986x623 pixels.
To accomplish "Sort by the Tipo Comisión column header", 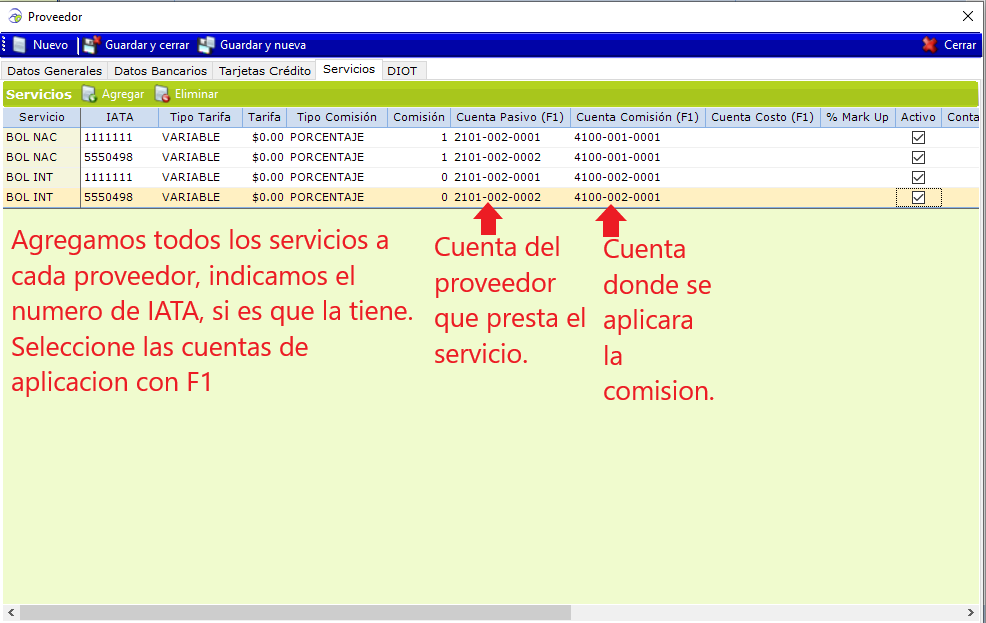I will point(337,117).
